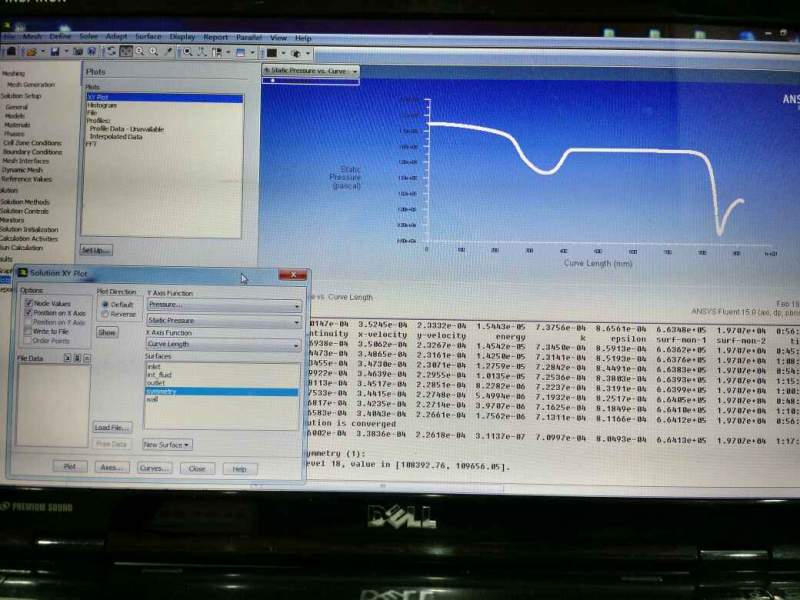
Task: Click the Curves... button
Action: pos(154,468)
